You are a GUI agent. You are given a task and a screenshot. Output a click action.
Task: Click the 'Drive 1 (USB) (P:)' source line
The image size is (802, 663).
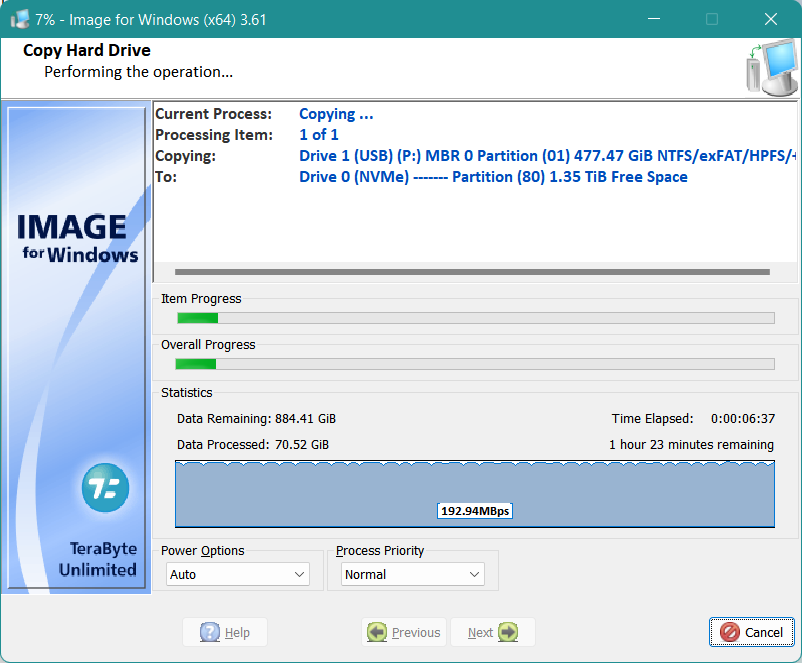[547, 156]
